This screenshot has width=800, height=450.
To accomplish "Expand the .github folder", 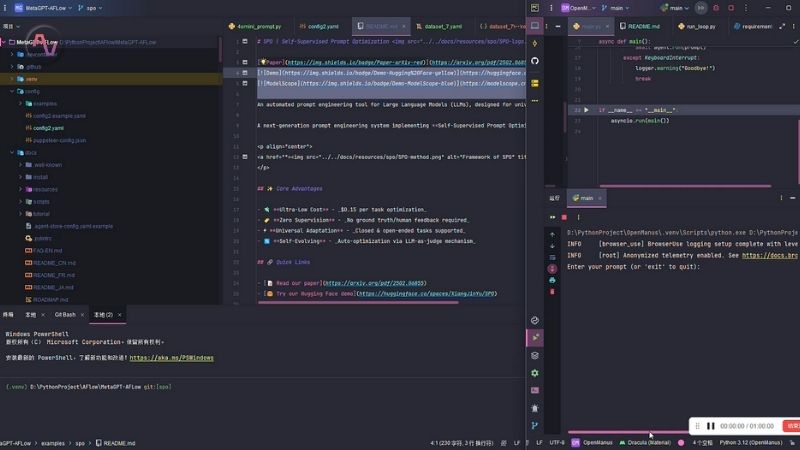I will pos(12,67).
